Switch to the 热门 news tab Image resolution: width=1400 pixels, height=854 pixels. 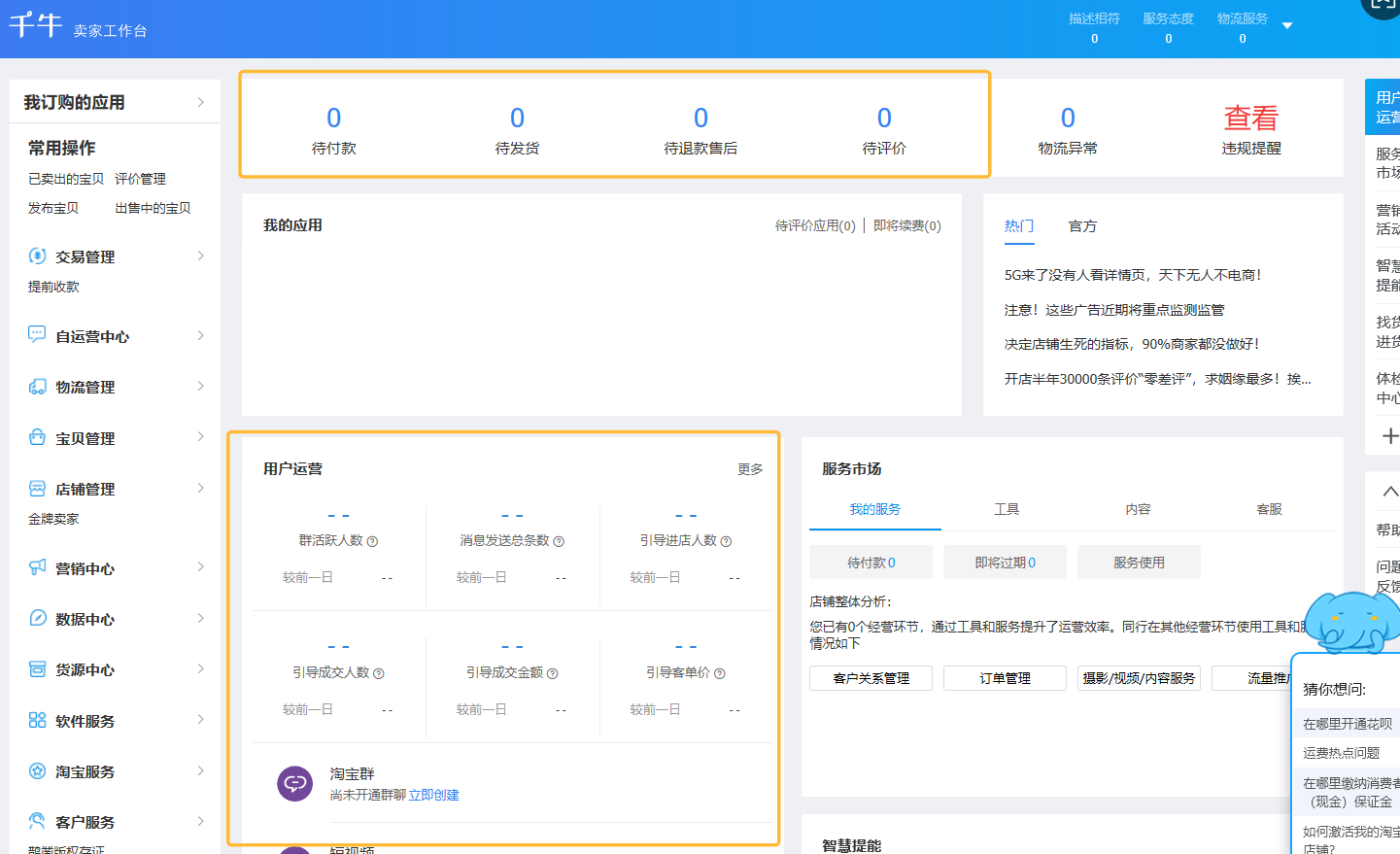pos(1019,225)
